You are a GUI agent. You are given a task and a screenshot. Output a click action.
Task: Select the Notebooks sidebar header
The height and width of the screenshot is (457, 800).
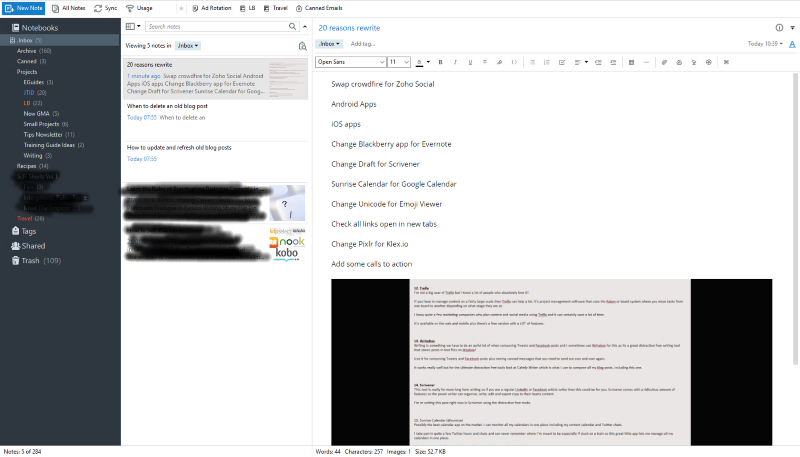(35, 28)
